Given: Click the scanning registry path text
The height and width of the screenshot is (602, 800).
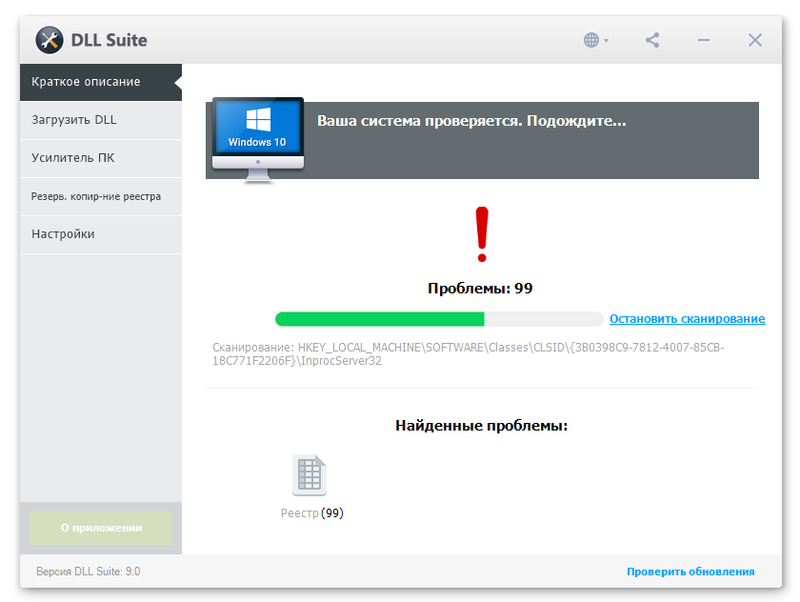Looking at the screenshot, I should click(x=468, y=354).
